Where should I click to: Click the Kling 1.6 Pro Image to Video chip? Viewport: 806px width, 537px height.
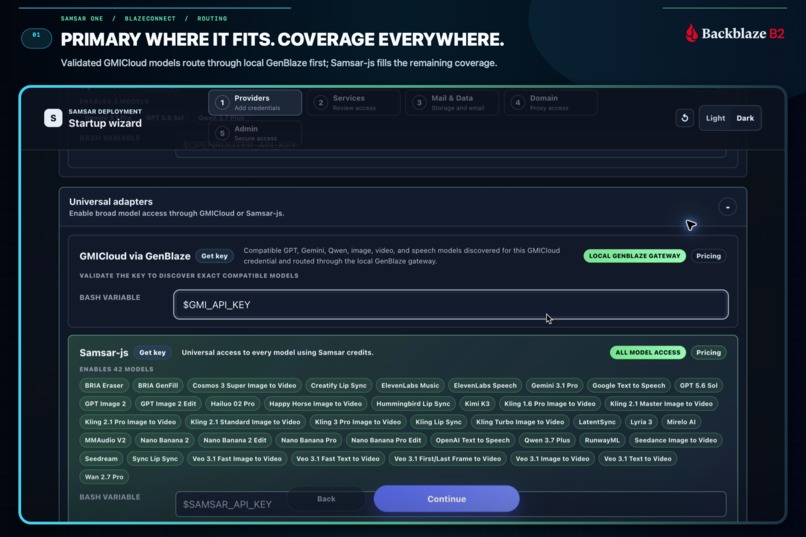coord(549,404)
